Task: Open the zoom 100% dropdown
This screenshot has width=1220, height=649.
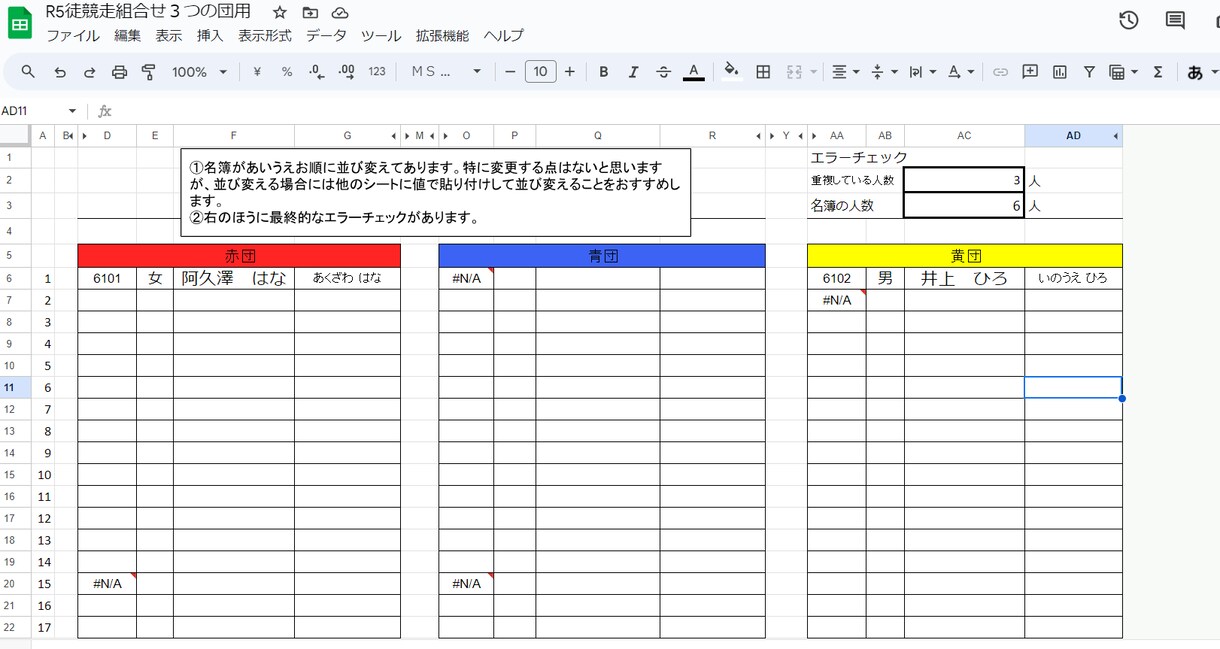Action: tap(199, 72)
